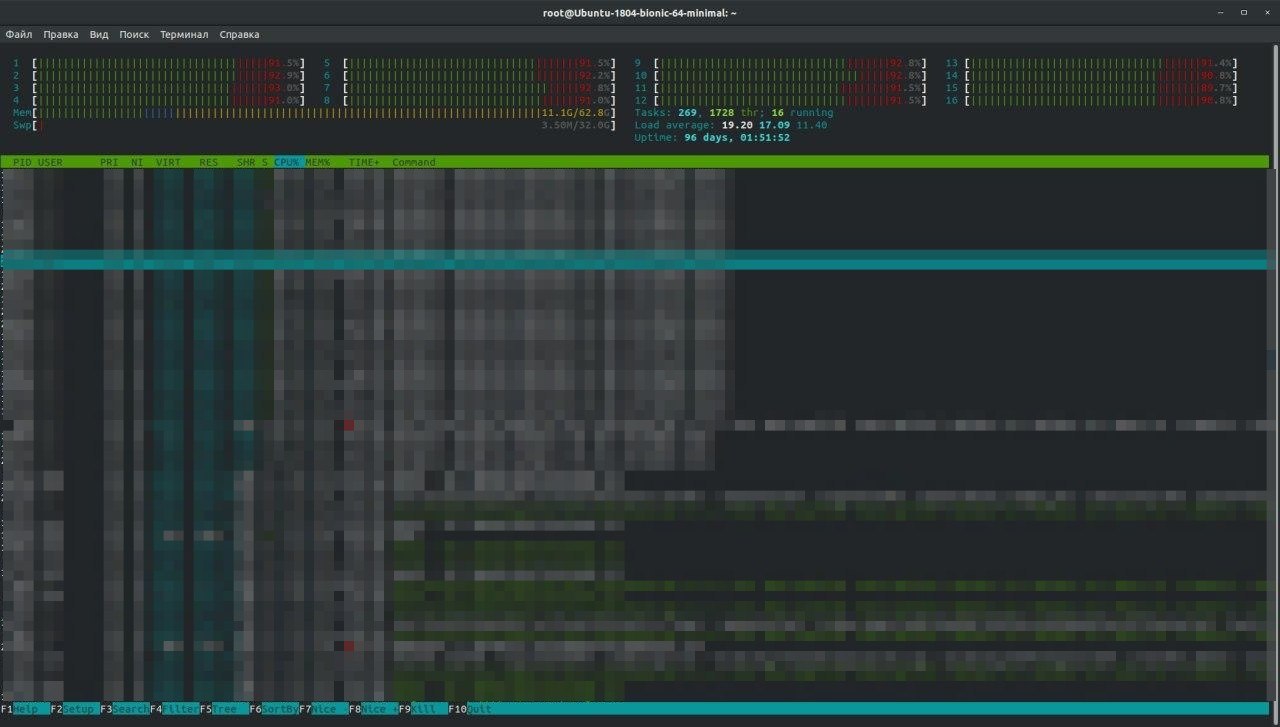Click the Mem usage meter bar
Screen dimensions: 1280x727
[315, 113]
